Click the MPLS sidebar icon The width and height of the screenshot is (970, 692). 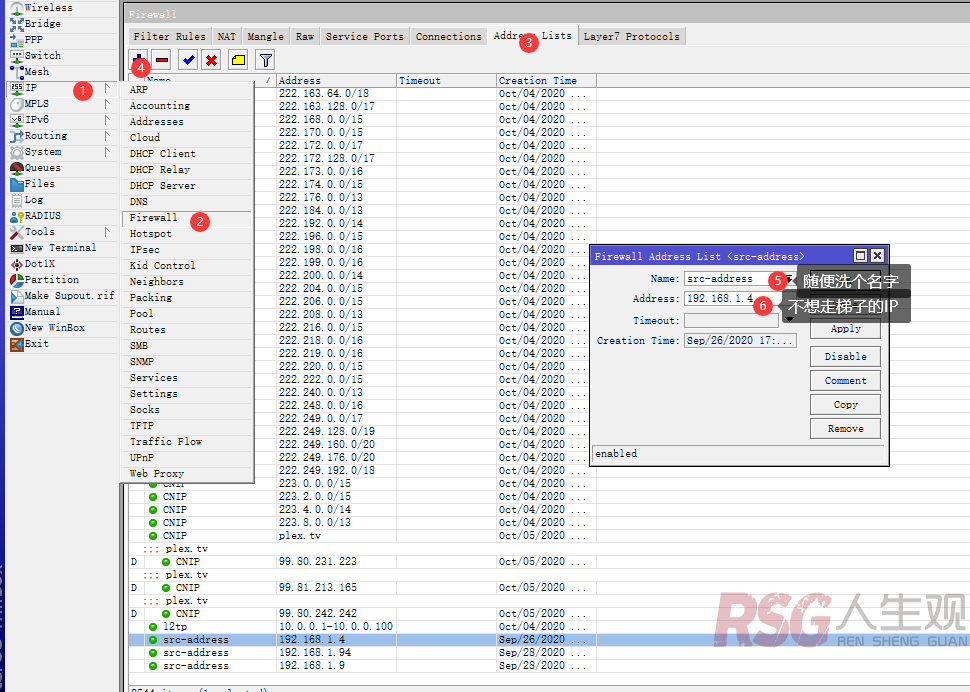(17, 104)
